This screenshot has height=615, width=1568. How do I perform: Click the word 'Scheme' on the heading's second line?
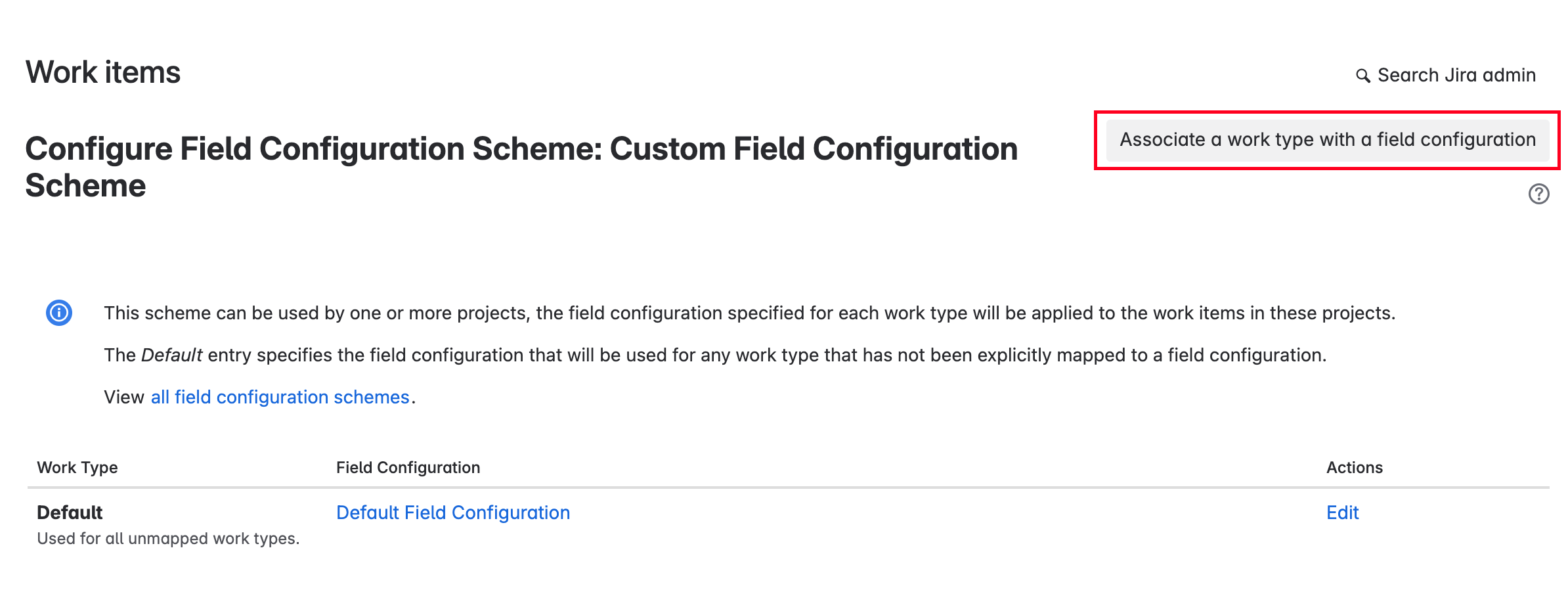coord(85,186)
